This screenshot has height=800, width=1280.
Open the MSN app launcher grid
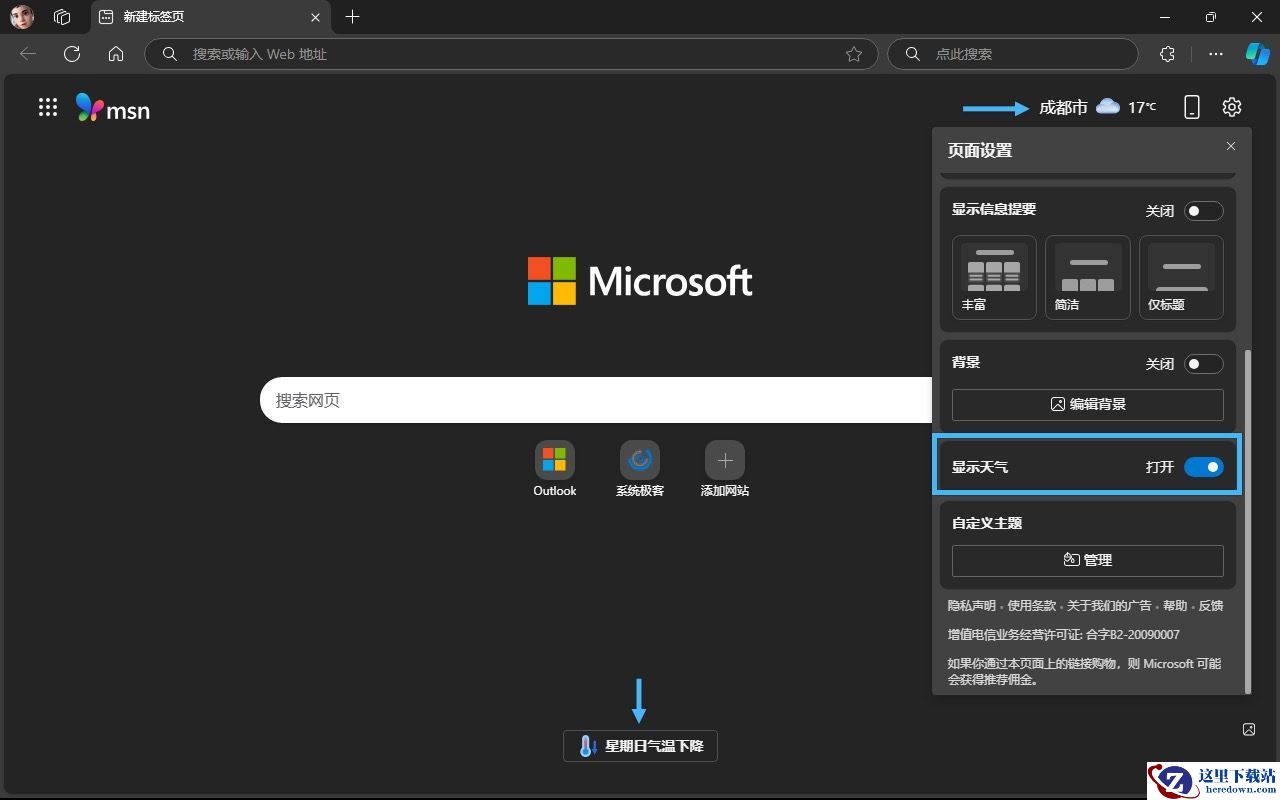click(x=48, y=107)
